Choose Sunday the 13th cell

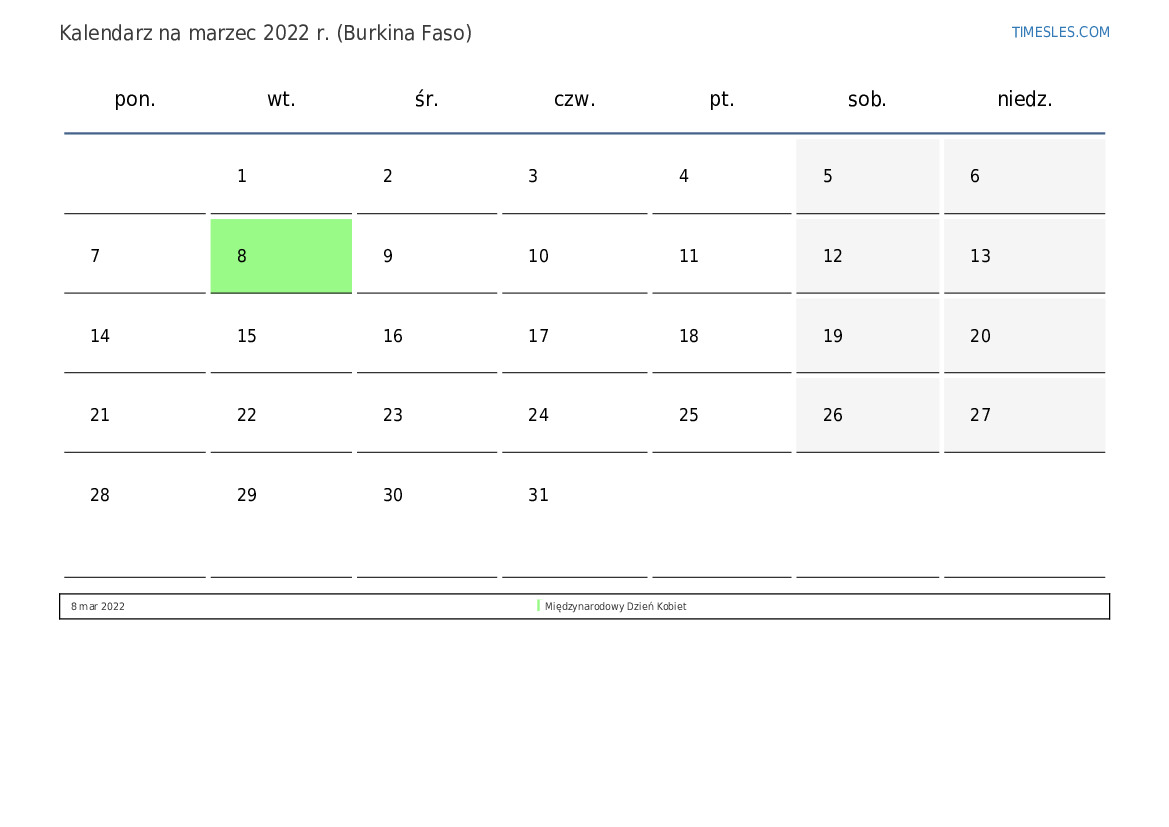coord(1024,256)
